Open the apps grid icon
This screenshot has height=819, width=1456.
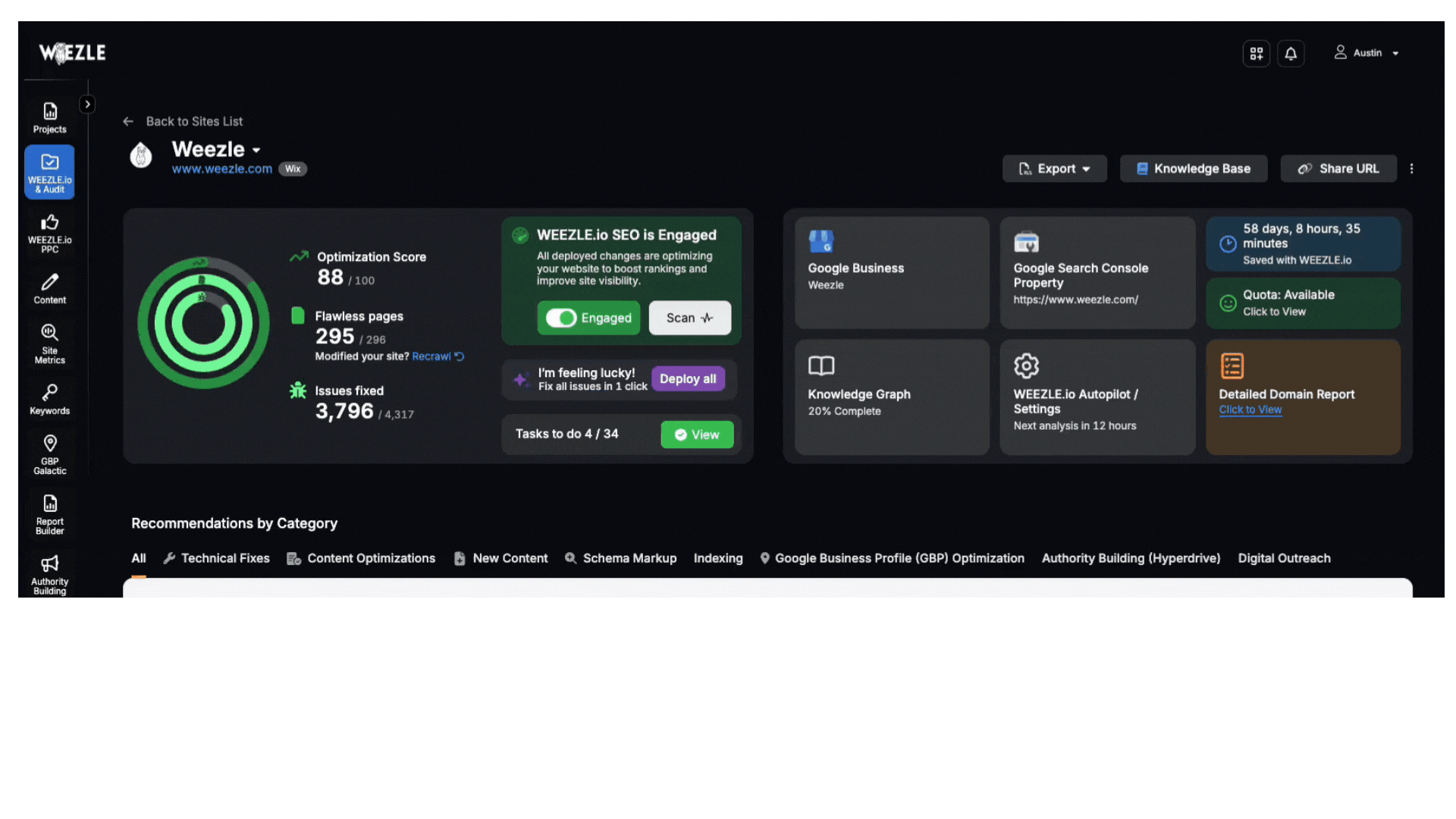point(1257,53)
